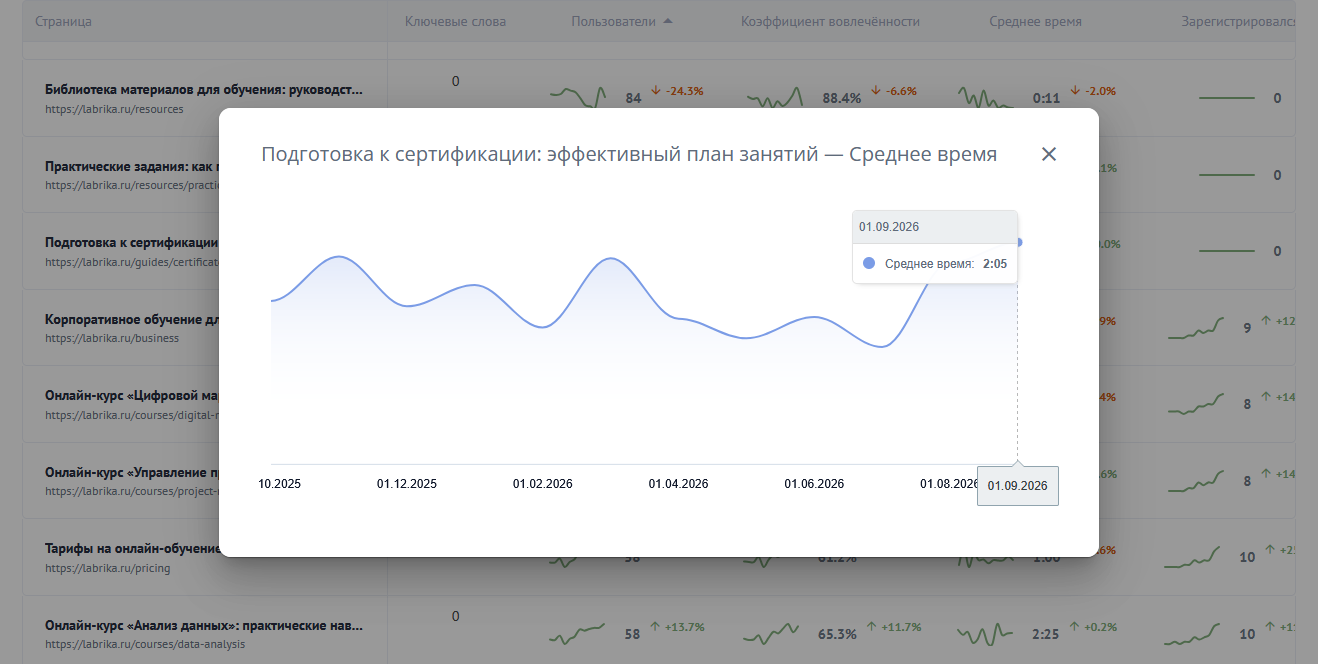Click the 2:05 value in chart tooltip
Image resolution: width=1318 pixels, height=664 pixels.
[x=994, y=264]
